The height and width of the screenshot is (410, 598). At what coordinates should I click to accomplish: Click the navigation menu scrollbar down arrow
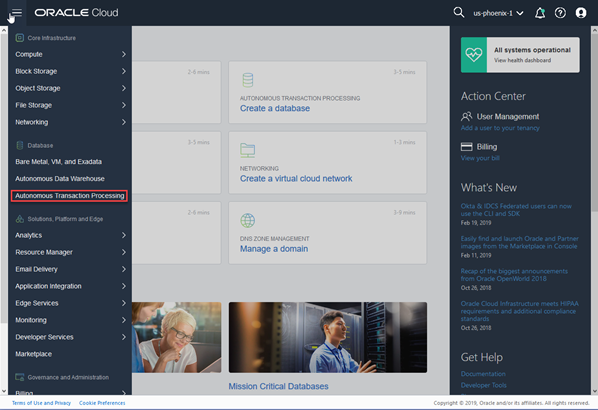(4, 391)
